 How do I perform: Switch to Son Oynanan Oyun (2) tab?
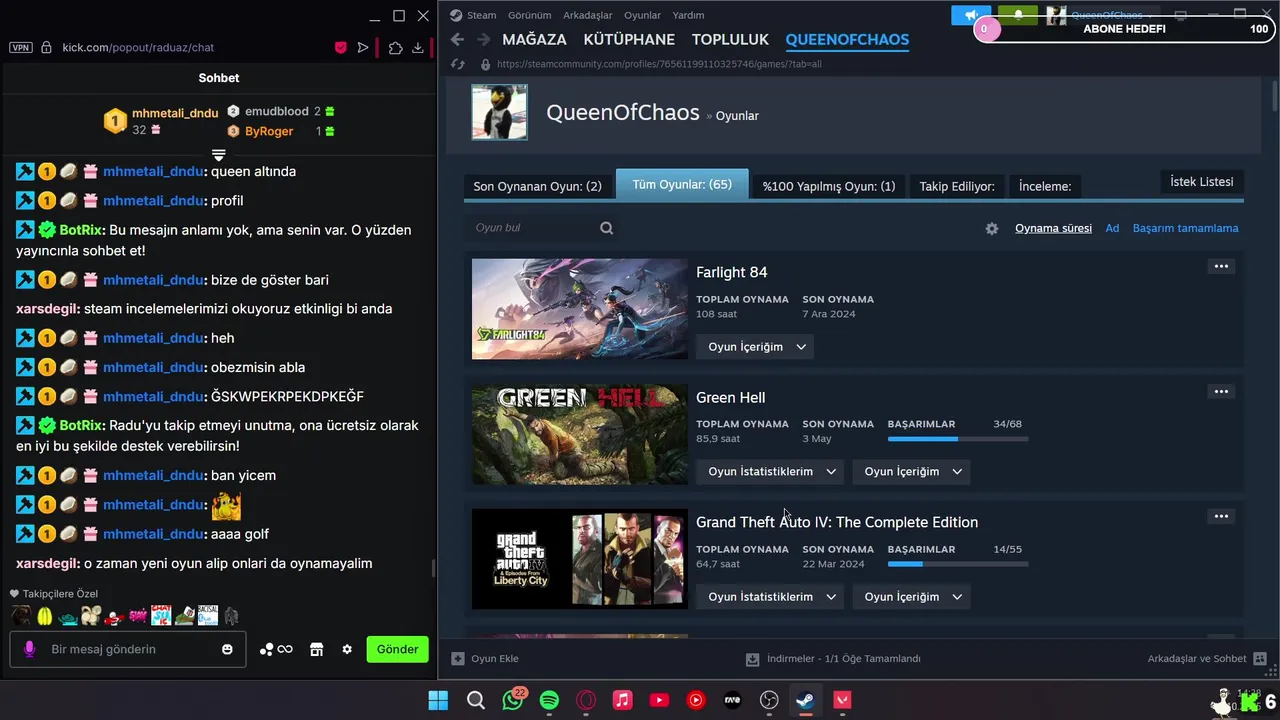537,186
